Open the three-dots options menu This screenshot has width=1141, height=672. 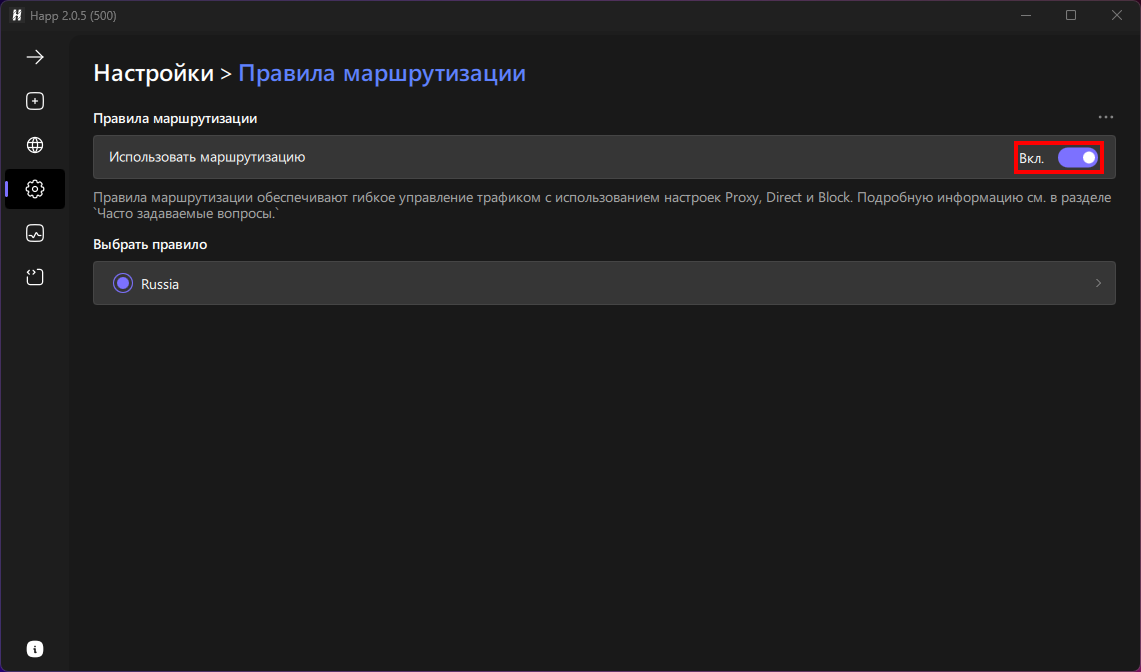point(1106,117)
